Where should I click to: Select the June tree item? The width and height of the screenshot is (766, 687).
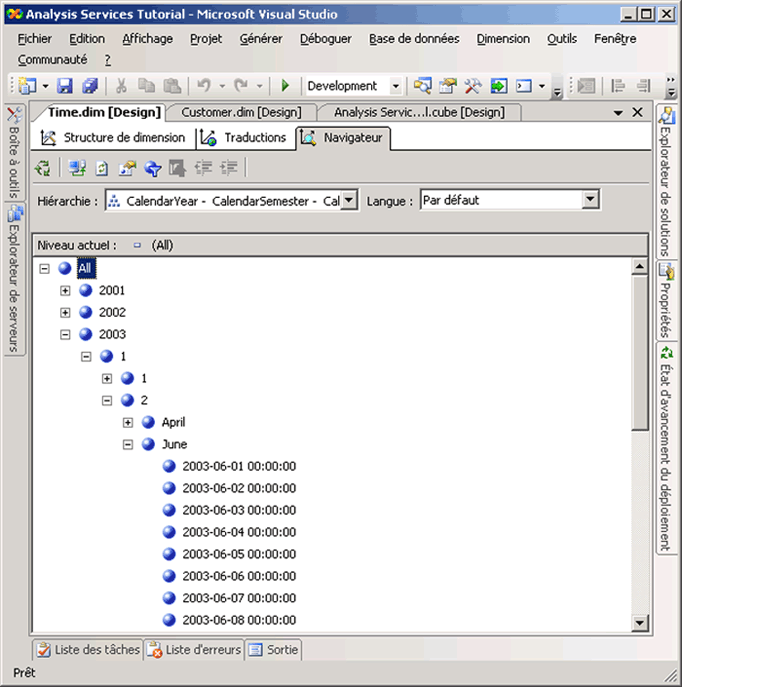pyautogui.click(x=174, y=445)
